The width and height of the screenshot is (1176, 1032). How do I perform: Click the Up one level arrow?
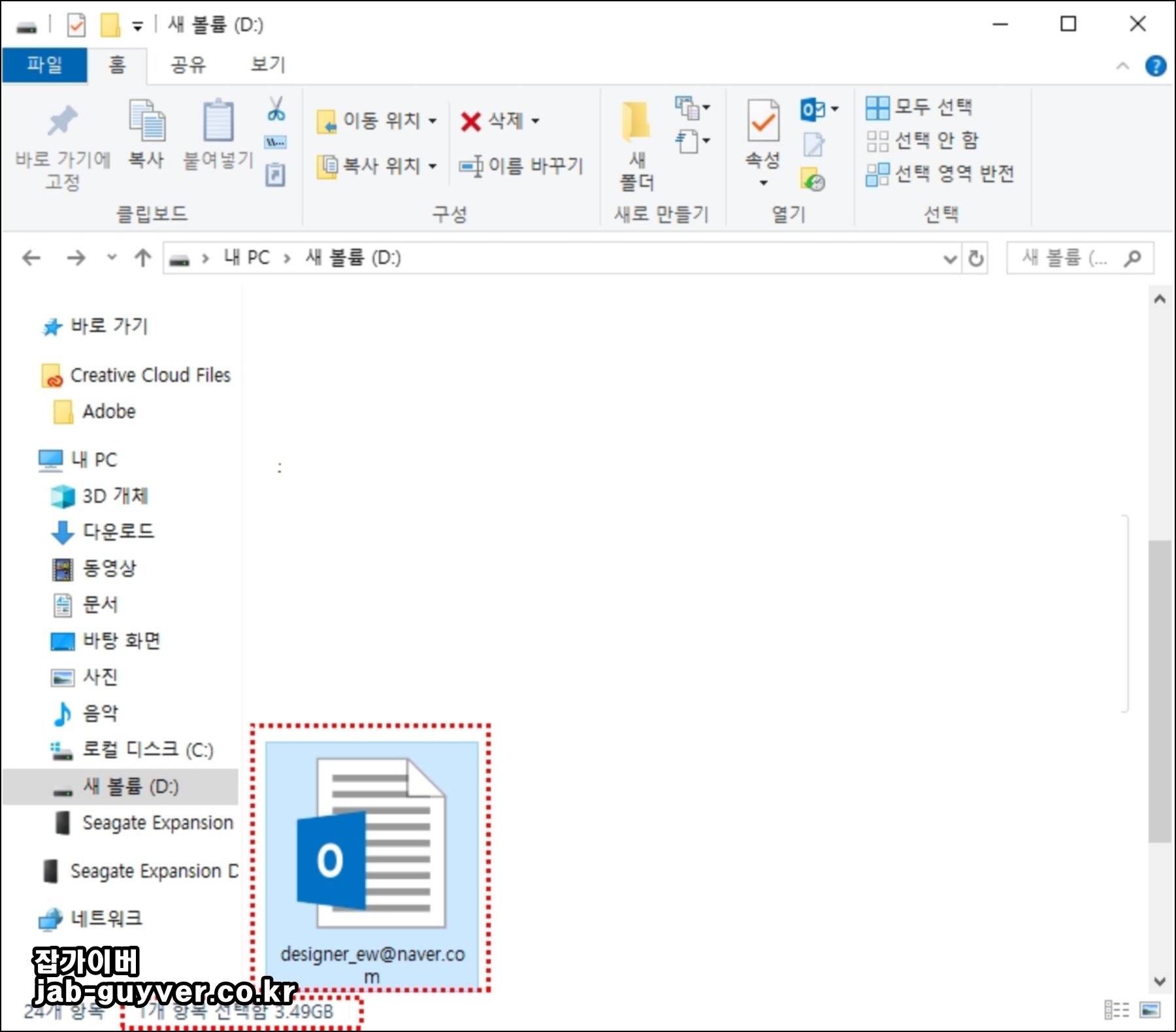tap(142, 258)
